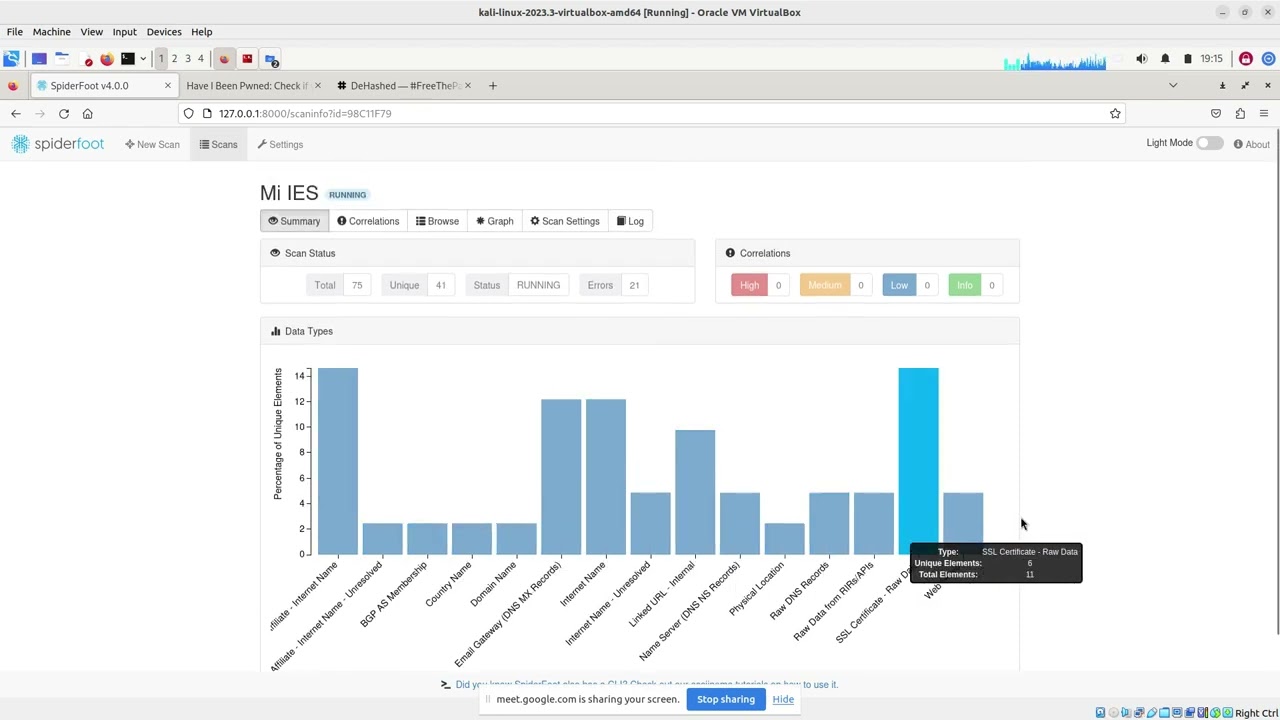Open the Pocket save icon
Screen dimensions: 1280x720
coord(1216,114)
